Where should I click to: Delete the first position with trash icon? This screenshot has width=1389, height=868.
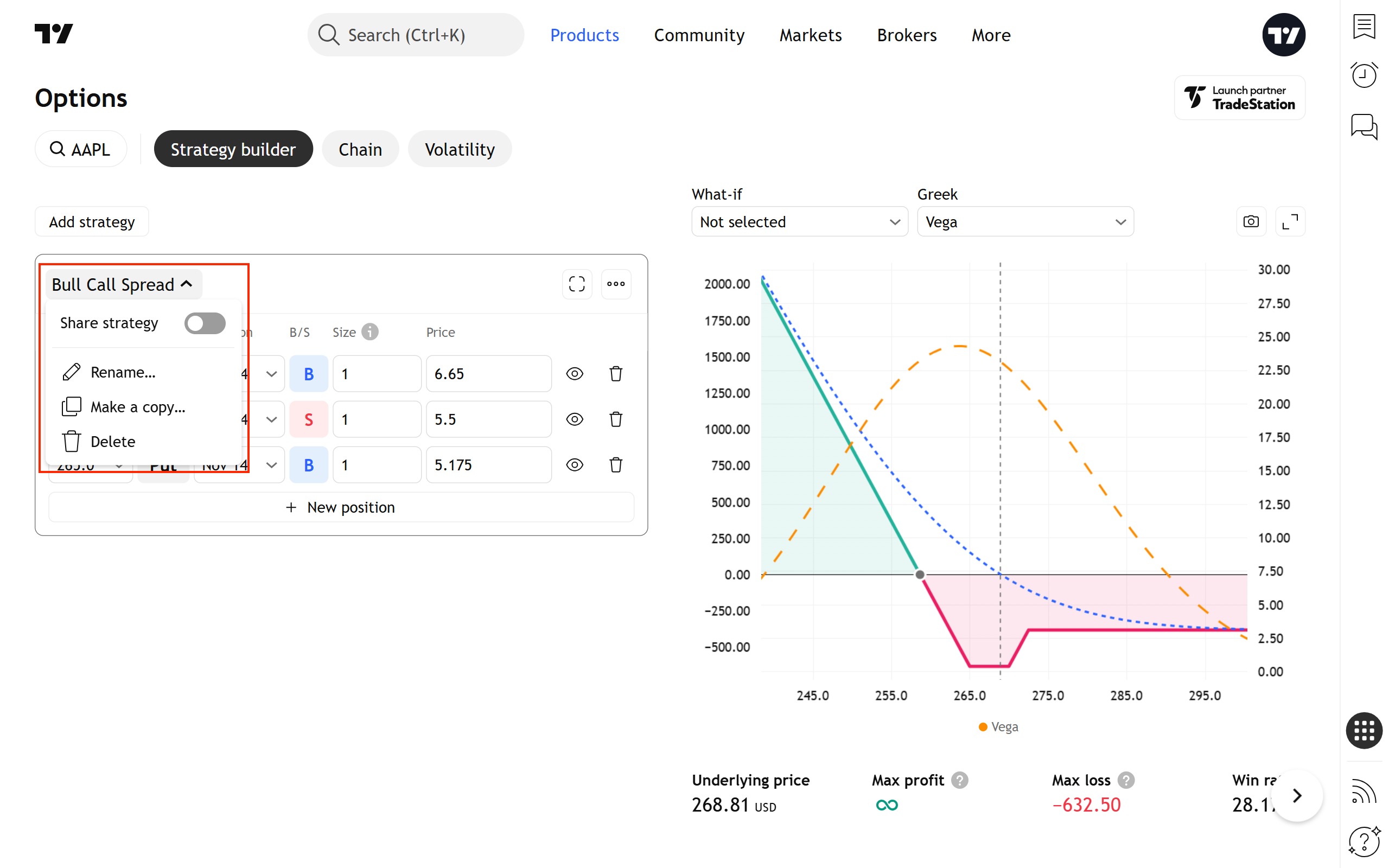[x=616, y=374]
